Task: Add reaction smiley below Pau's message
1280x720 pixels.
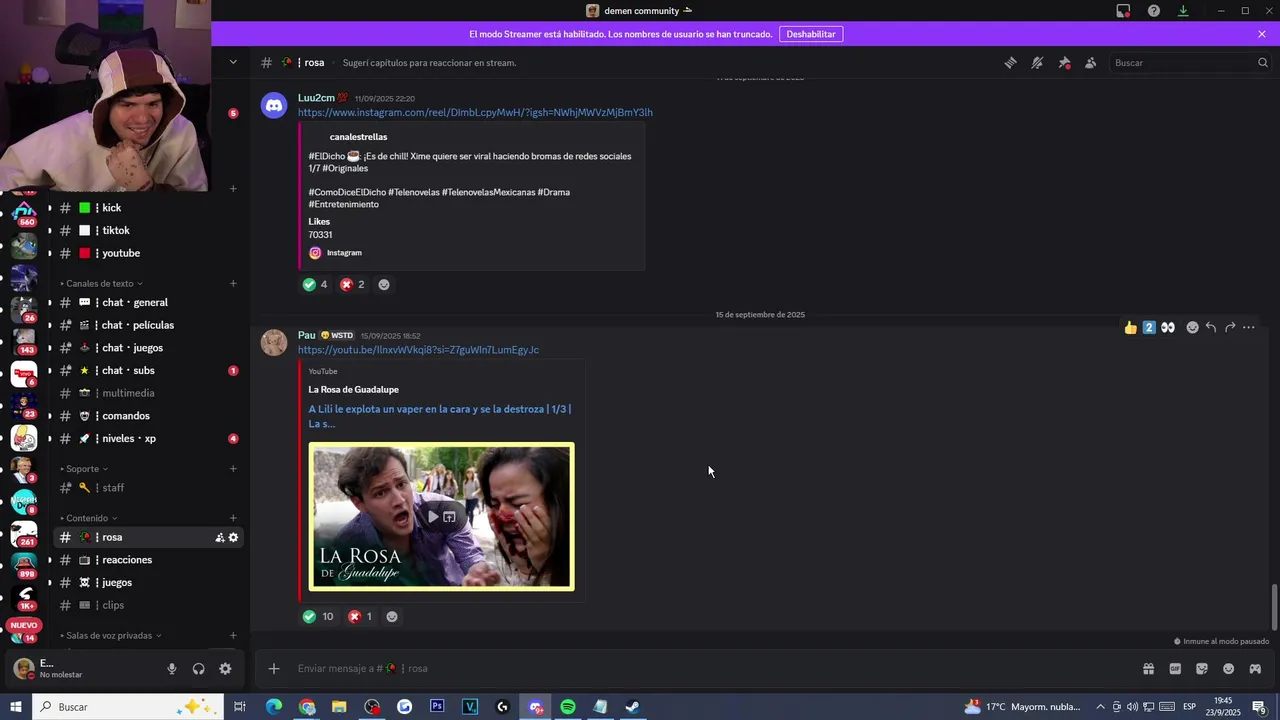Action: [x=392, y=616]
